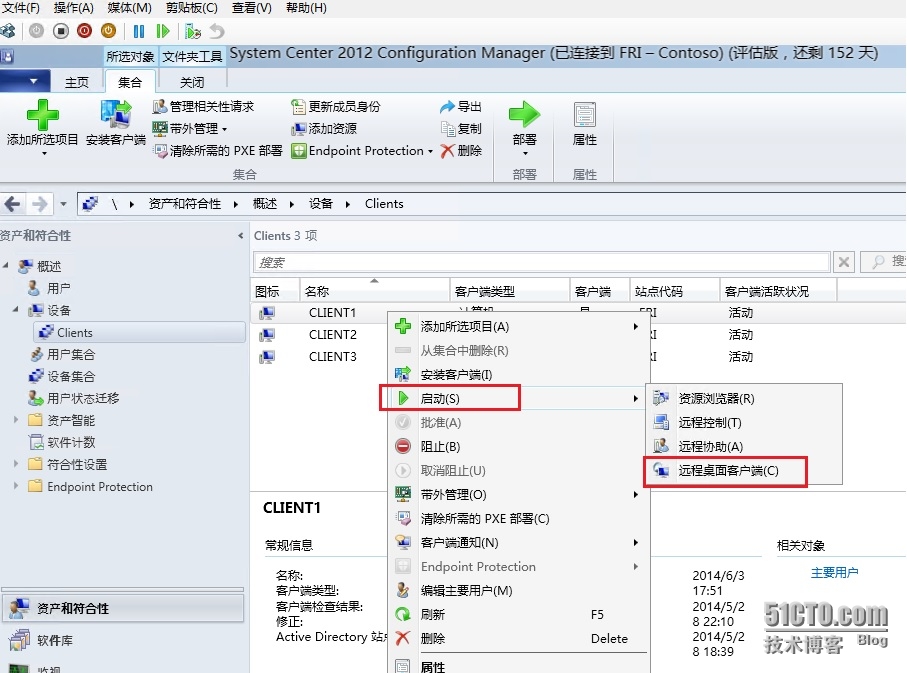Click the green Deploy arrow icon

[x=524, y=114]
